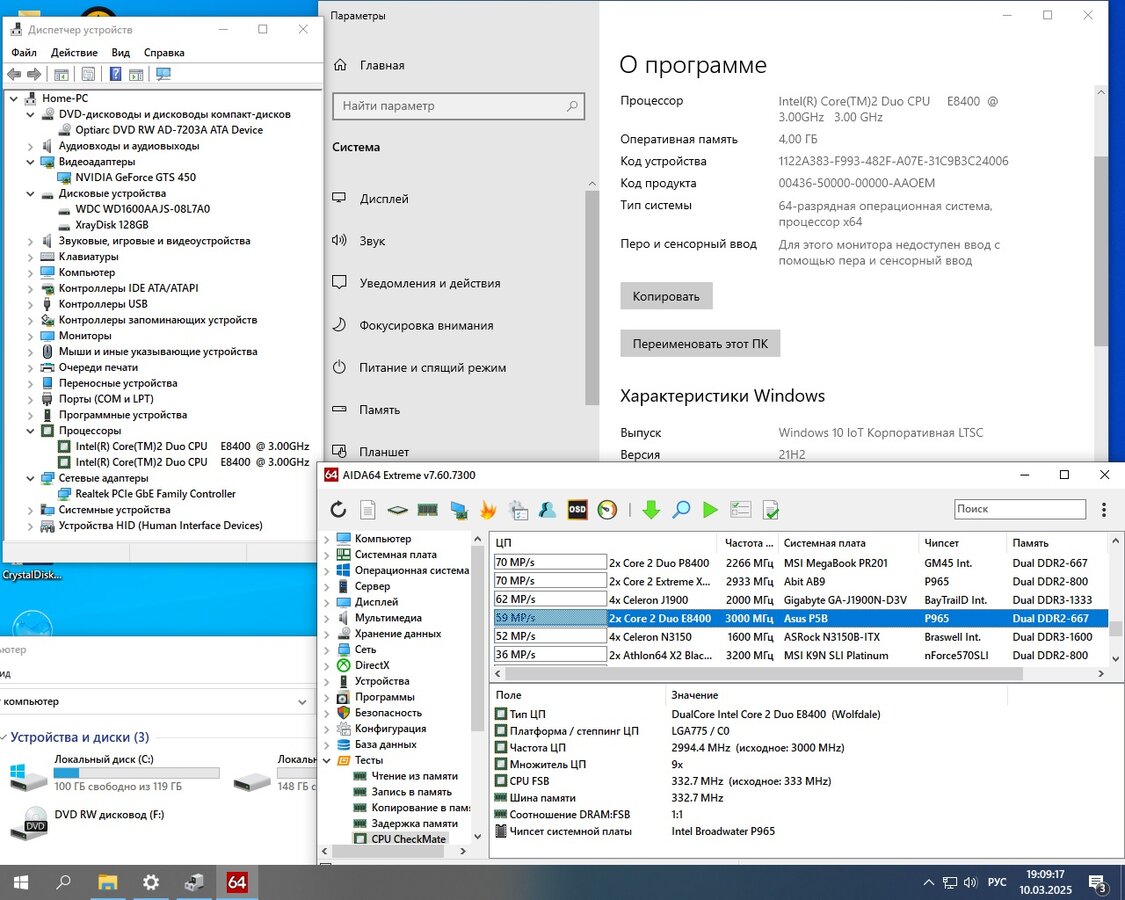
Task: Open the Windows Start menu
Action: pyautogui.click(x=20, y=882)
